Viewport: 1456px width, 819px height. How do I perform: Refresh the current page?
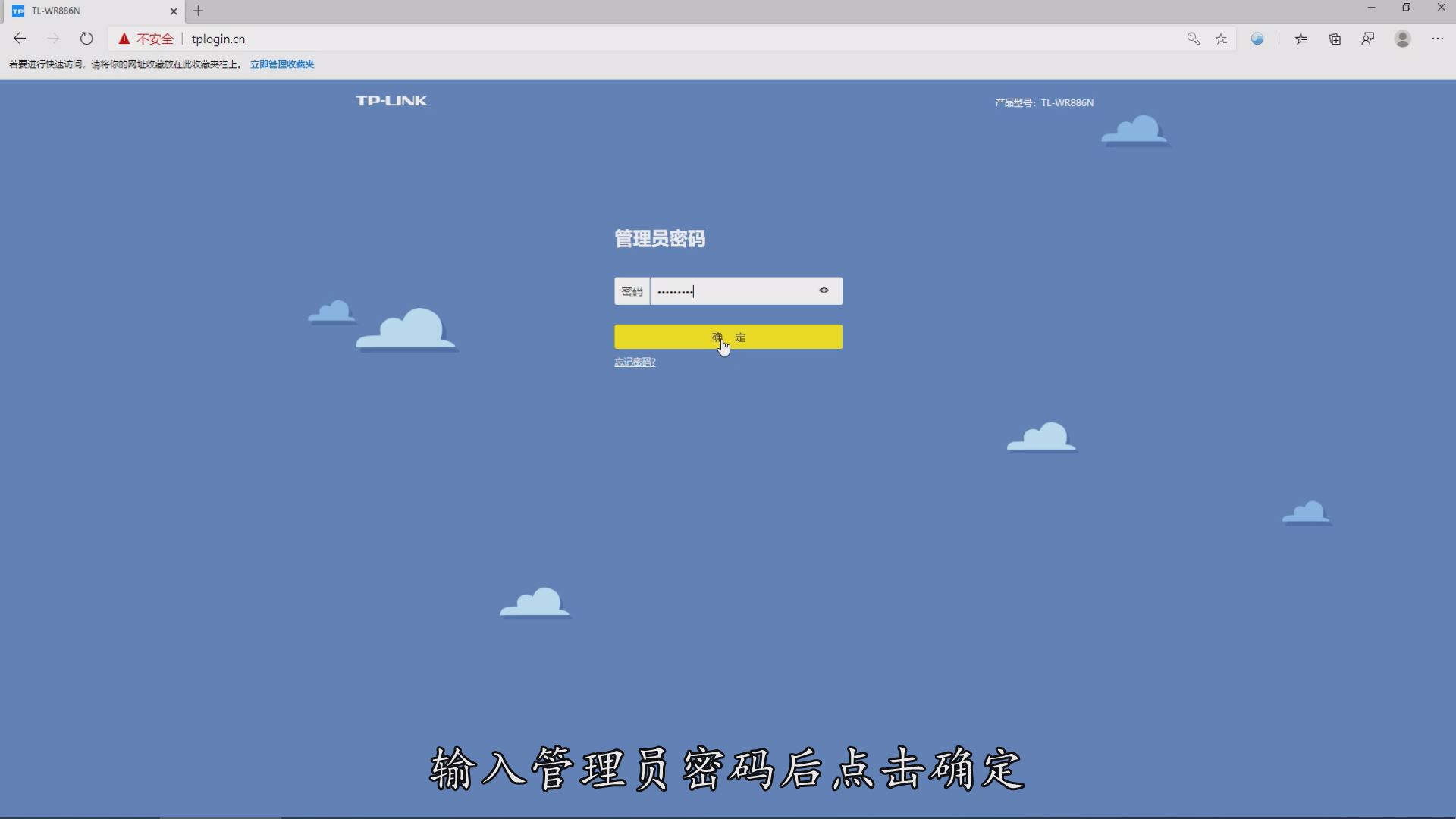point(86,39)
